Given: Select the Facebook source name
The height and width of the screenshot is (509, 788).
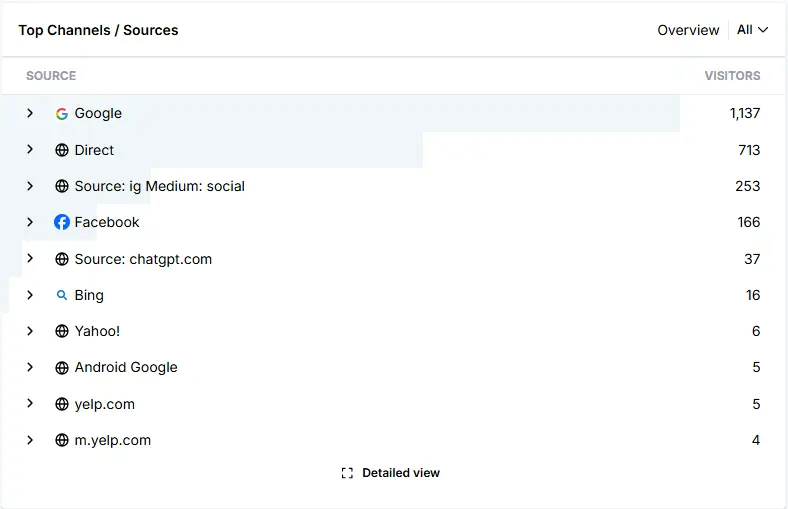Looking at the screenshot, I should click(107, 222).
